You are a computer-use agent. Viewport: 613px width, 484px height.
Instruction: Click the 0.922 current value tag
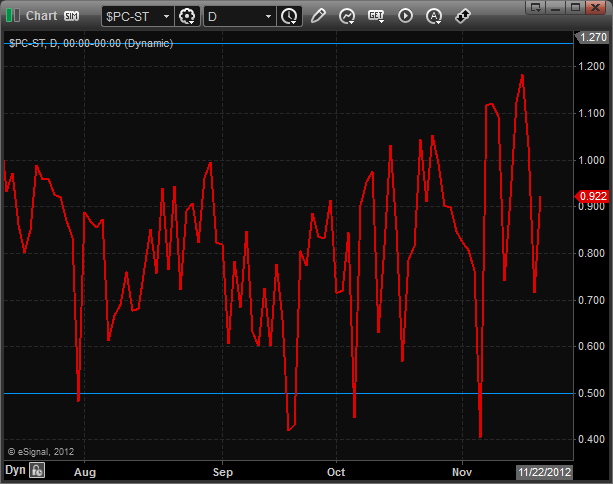click(x=592, y=196)
